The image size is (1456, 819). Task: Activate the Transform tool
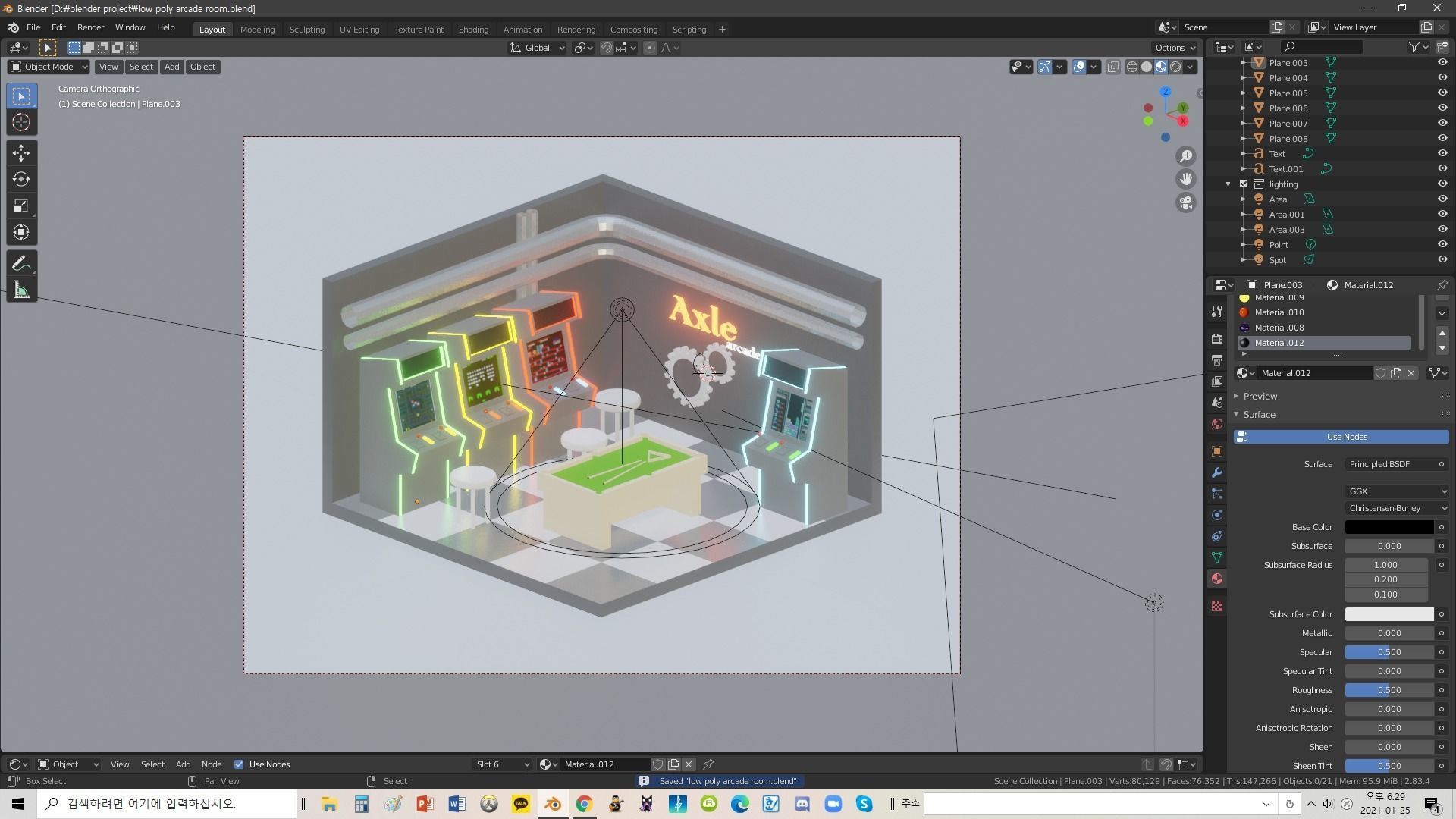pyautogui.click(x=21, y=232)
